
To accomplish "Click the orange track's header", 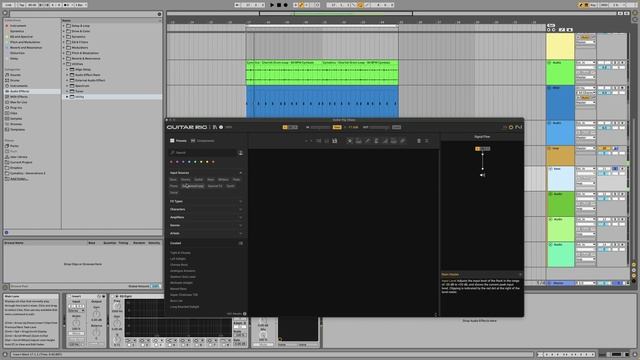I will click(560, 156).
